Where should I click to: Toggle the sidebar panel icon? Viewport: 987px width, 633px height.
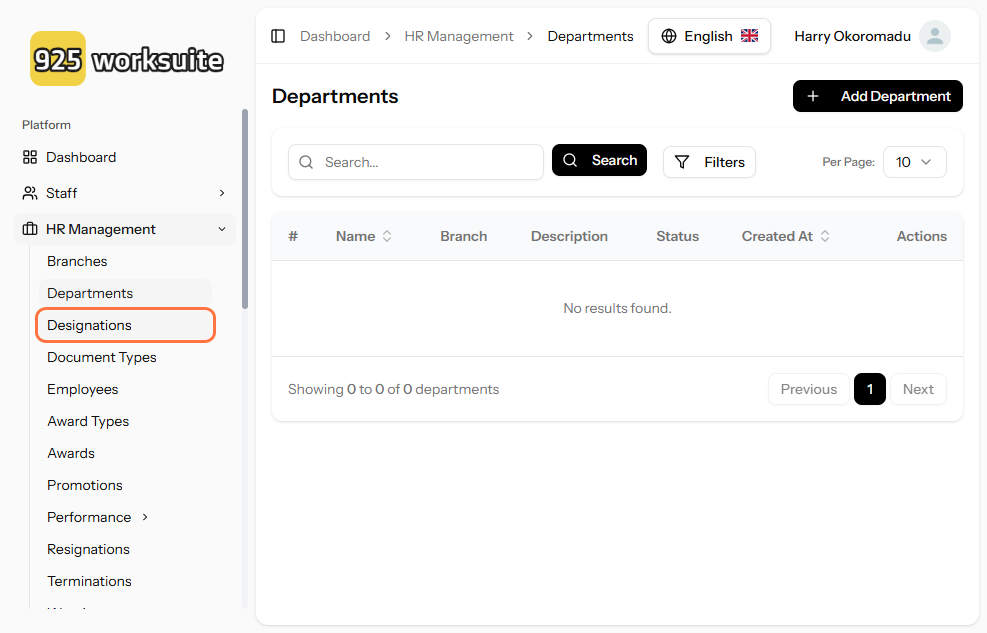[x=278, y=36]
